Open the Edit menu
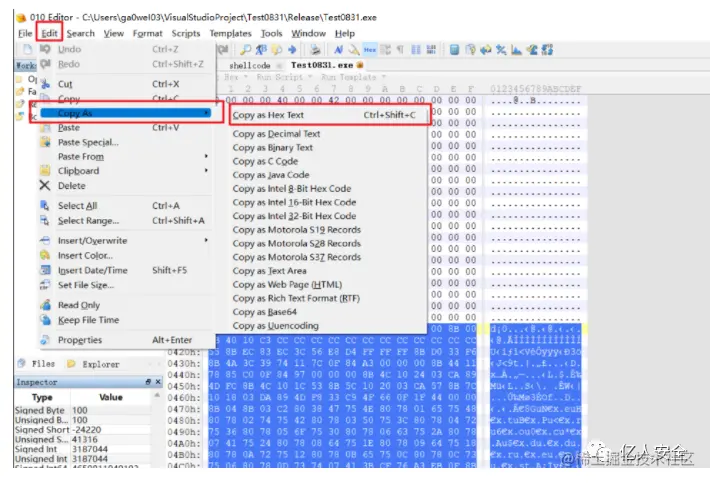Image resolution: width=710 pixels, height=483 pixels. pos(49,33)
